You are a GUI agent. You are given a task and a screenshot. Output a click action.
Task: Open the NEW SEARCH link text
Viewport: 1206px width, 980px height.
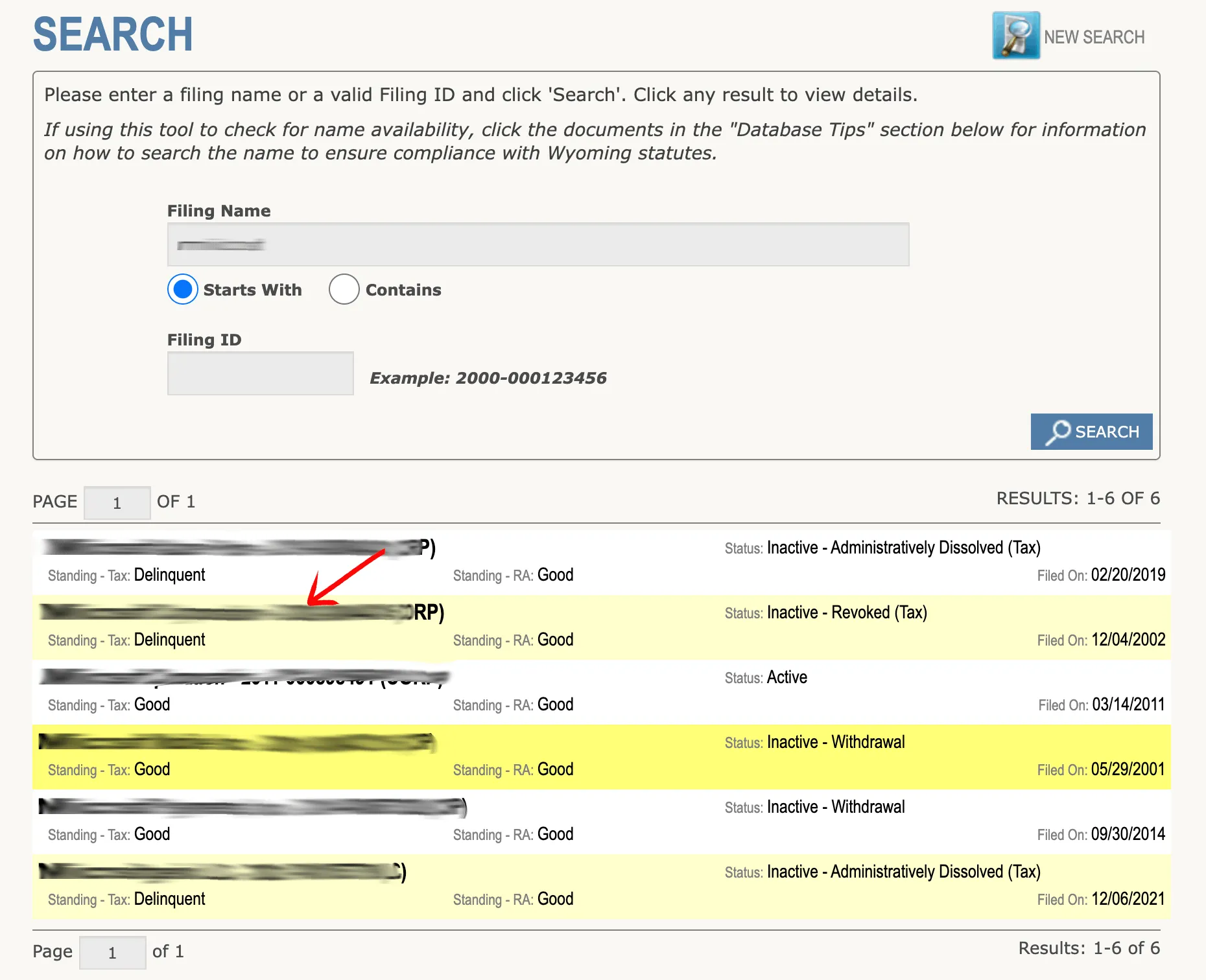pos(1094,38)
